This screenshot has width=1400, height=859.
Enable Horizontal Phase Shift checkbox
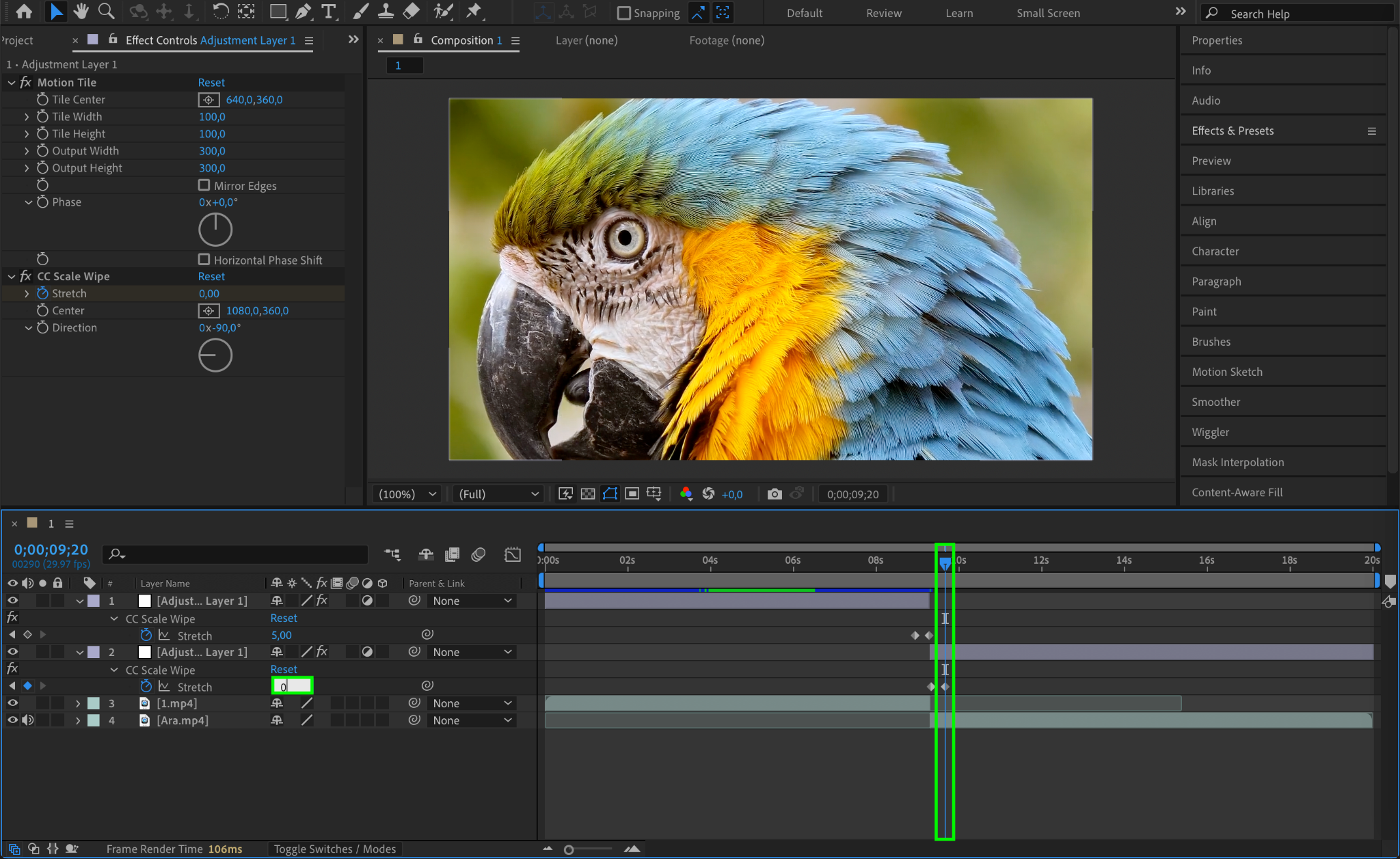(x=204, y=260)
